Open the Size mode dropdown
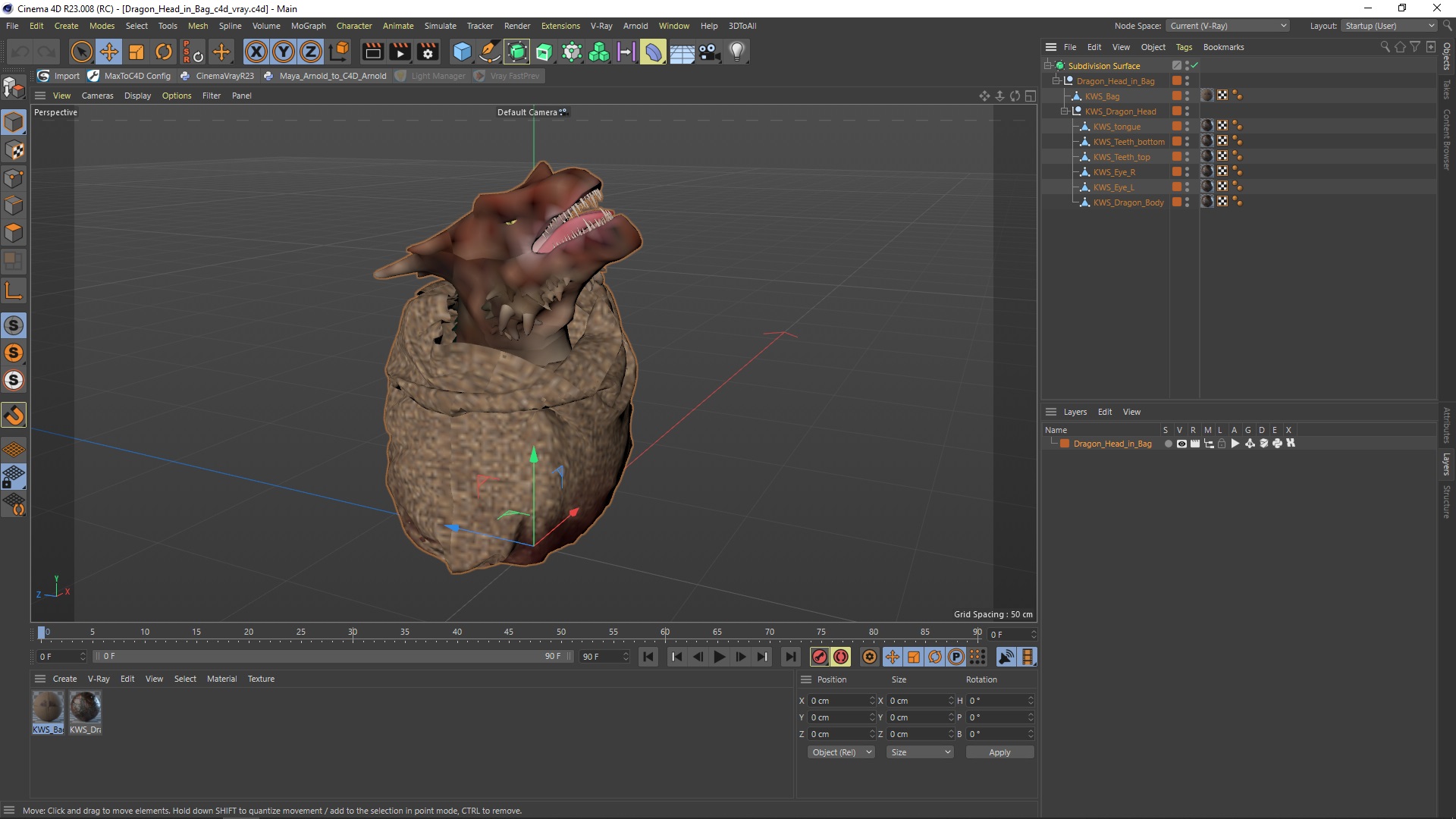 pyautogui.click(x=920, y=752)
